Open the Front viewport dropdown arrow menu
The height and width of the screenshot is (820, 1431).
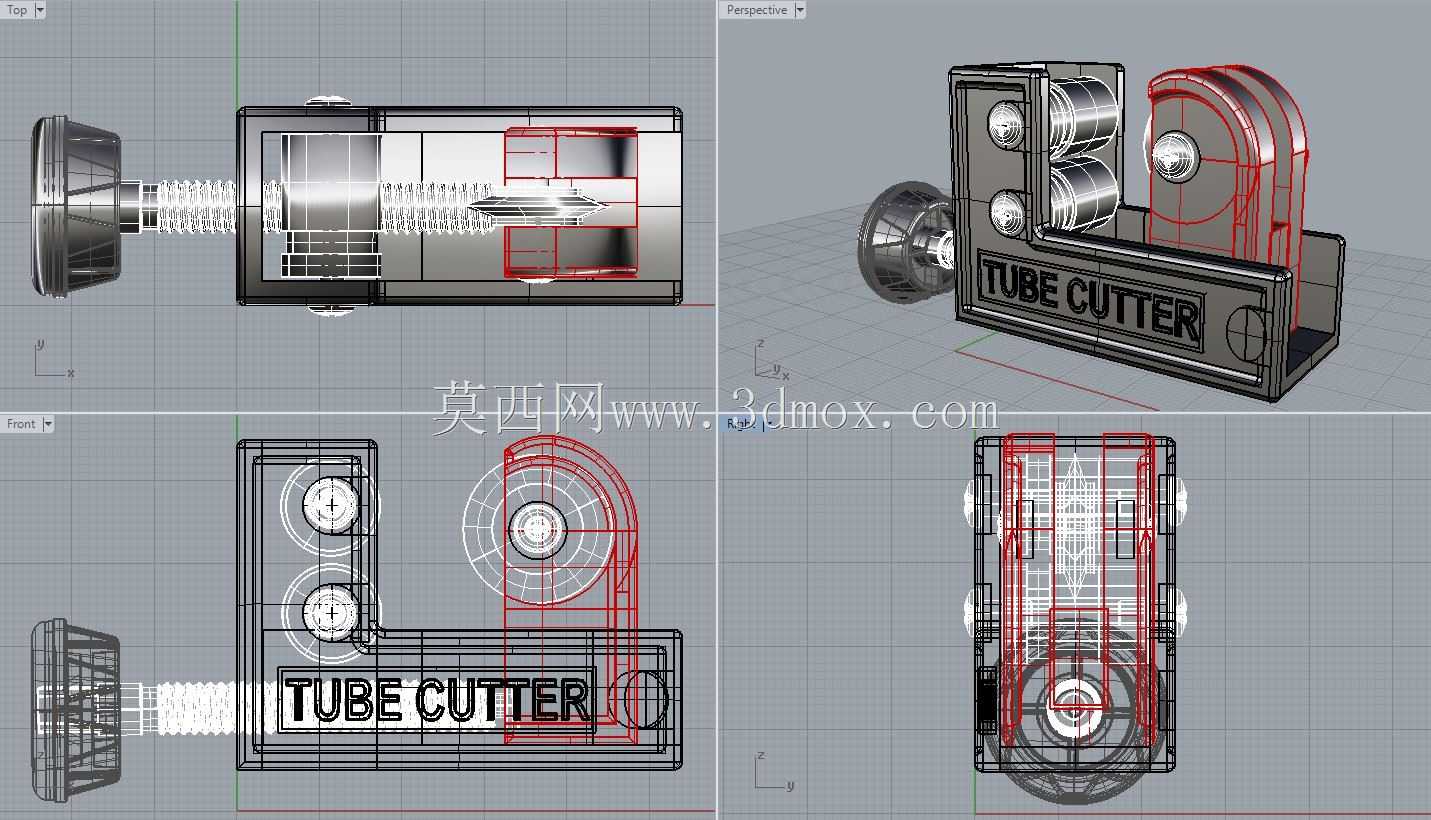click(x=47, y=424)
